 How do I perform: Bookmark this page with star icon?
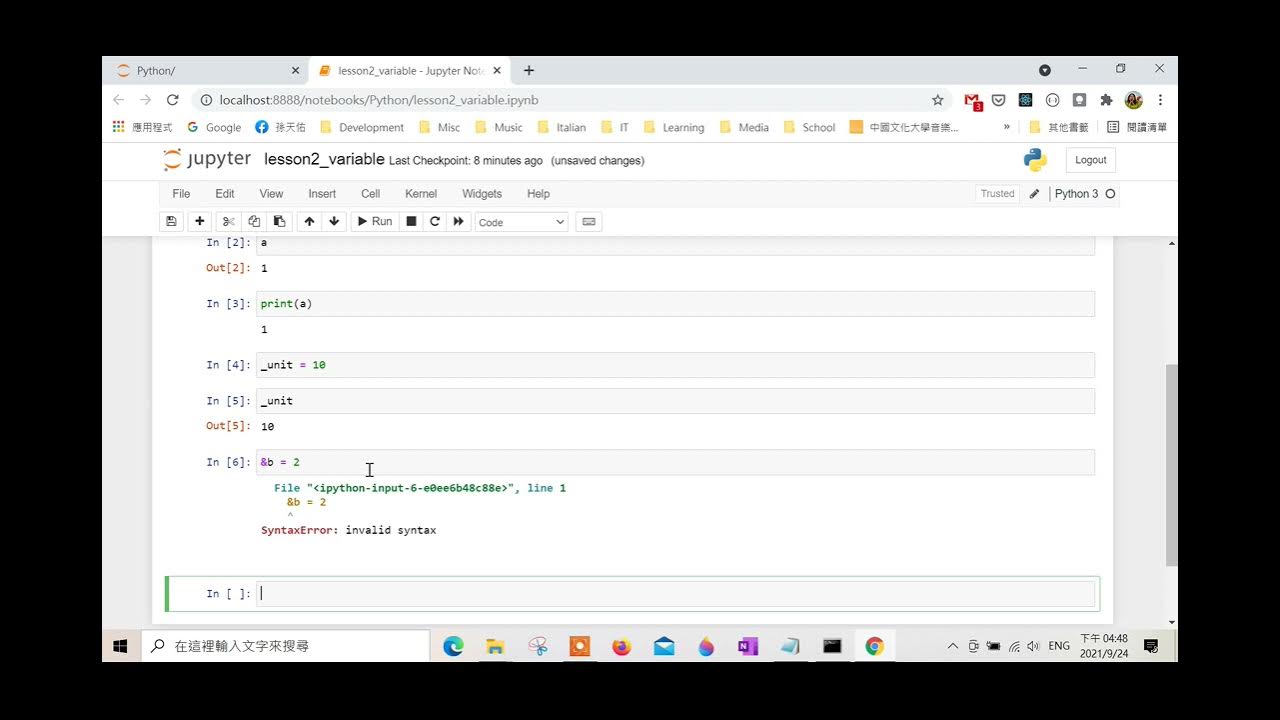[937, 100]
